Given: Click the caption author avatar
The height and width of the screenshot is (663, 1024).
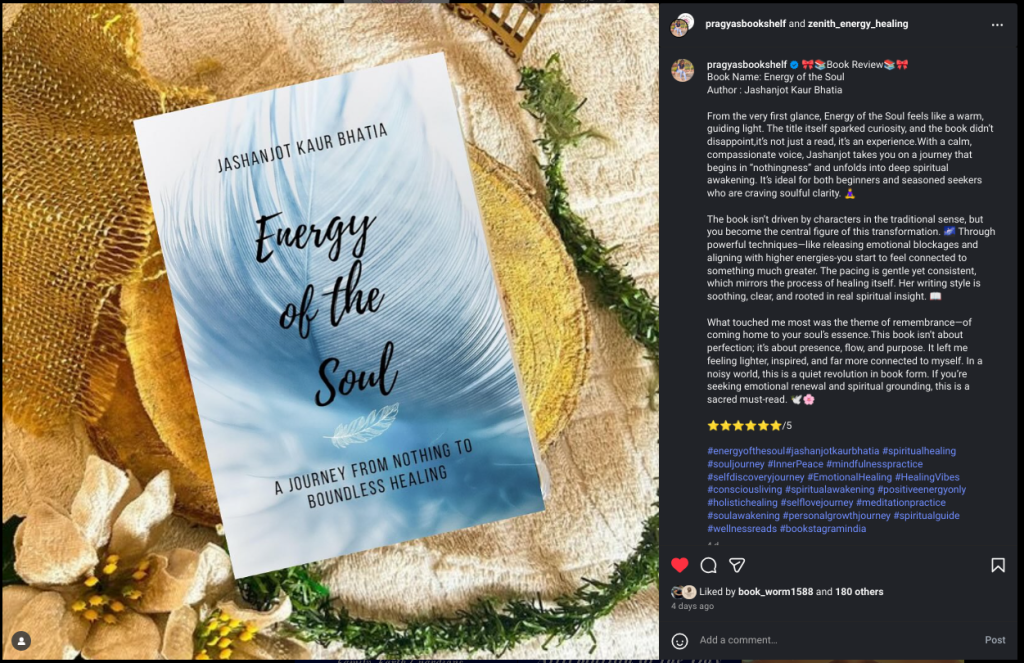Looking at the screenshot, I should 682,70.
